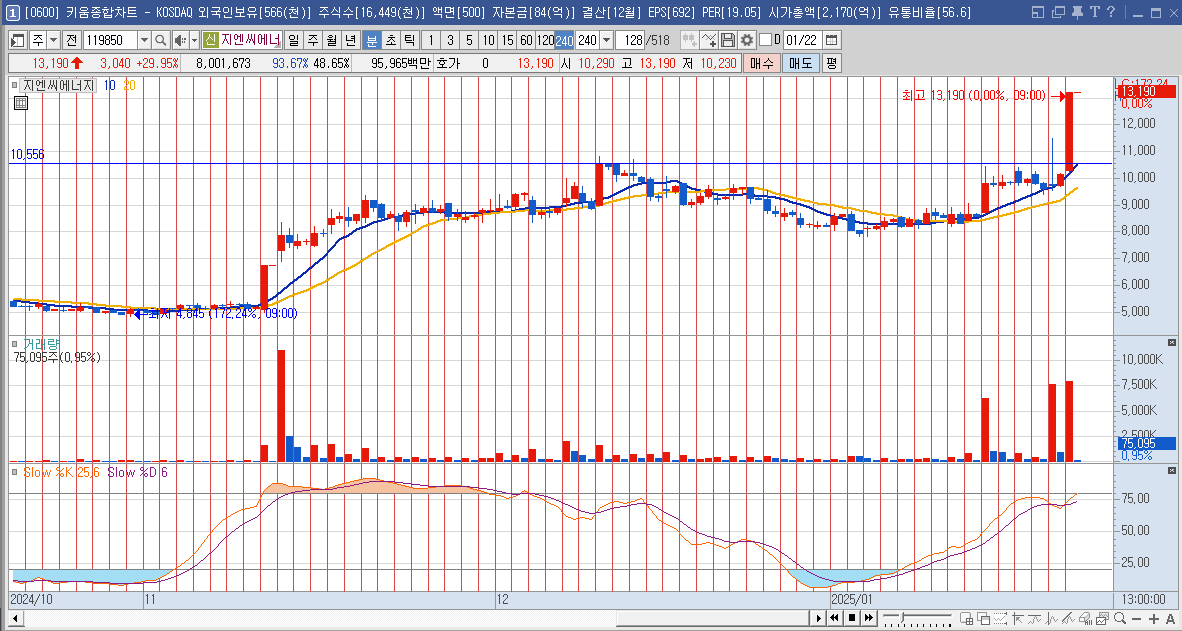Click the letter A auto-scale icon

click(1169, 619)
